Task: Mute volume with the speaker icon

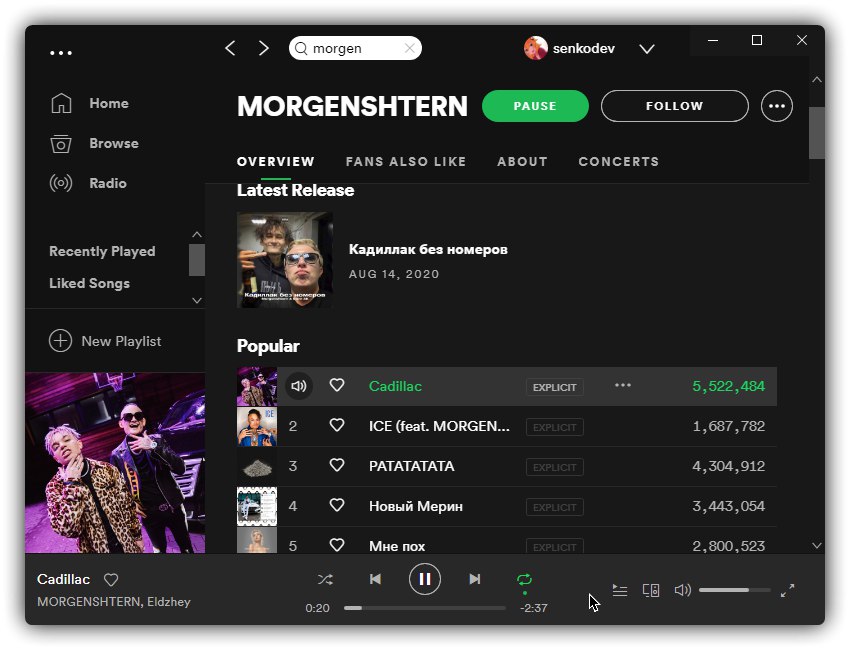Action: 682,590
